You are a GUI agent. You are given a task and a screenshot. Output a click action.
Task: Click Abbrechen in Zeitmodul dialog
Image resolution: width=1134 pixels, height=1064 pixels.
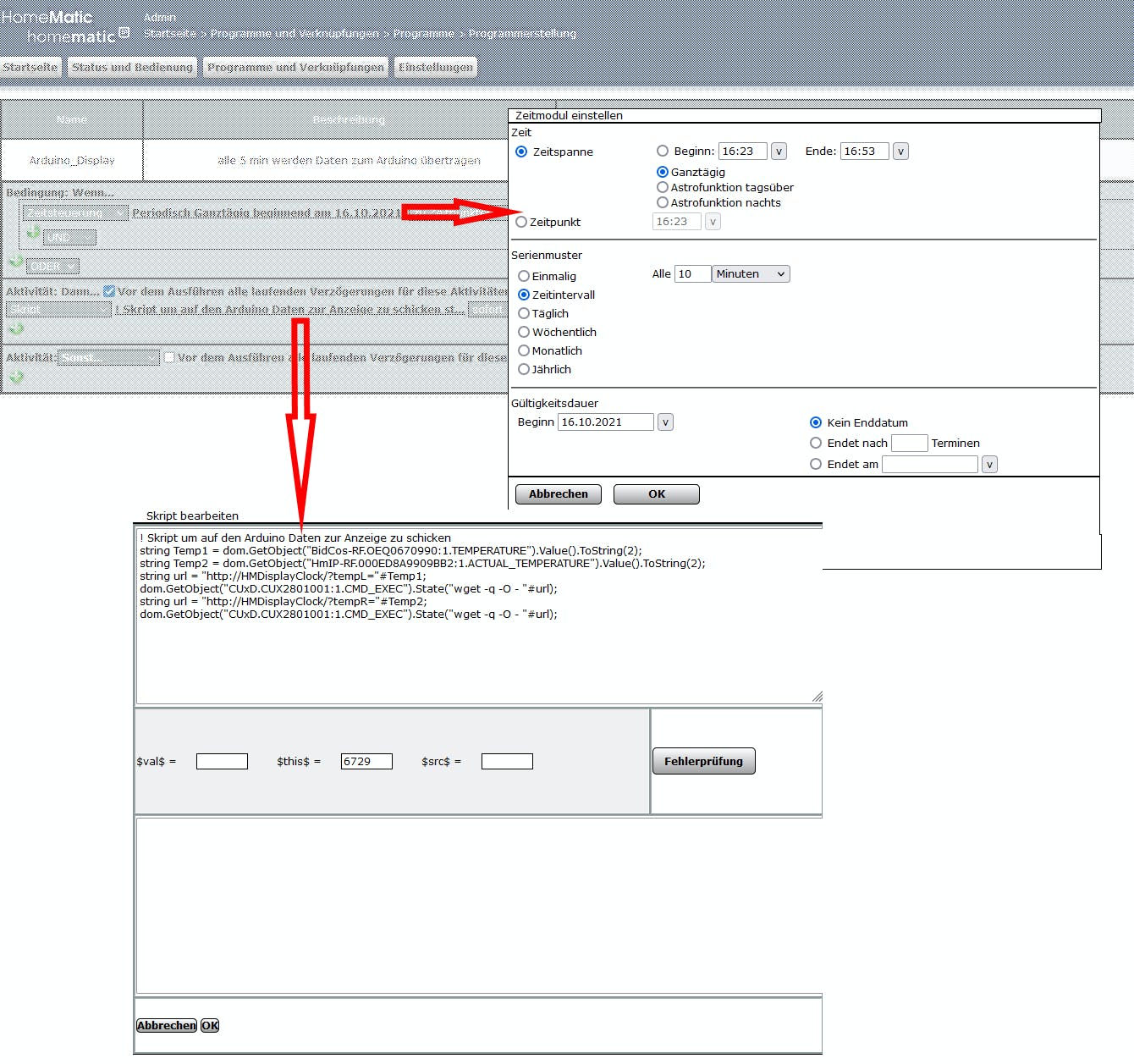click(x=559, y=494)
